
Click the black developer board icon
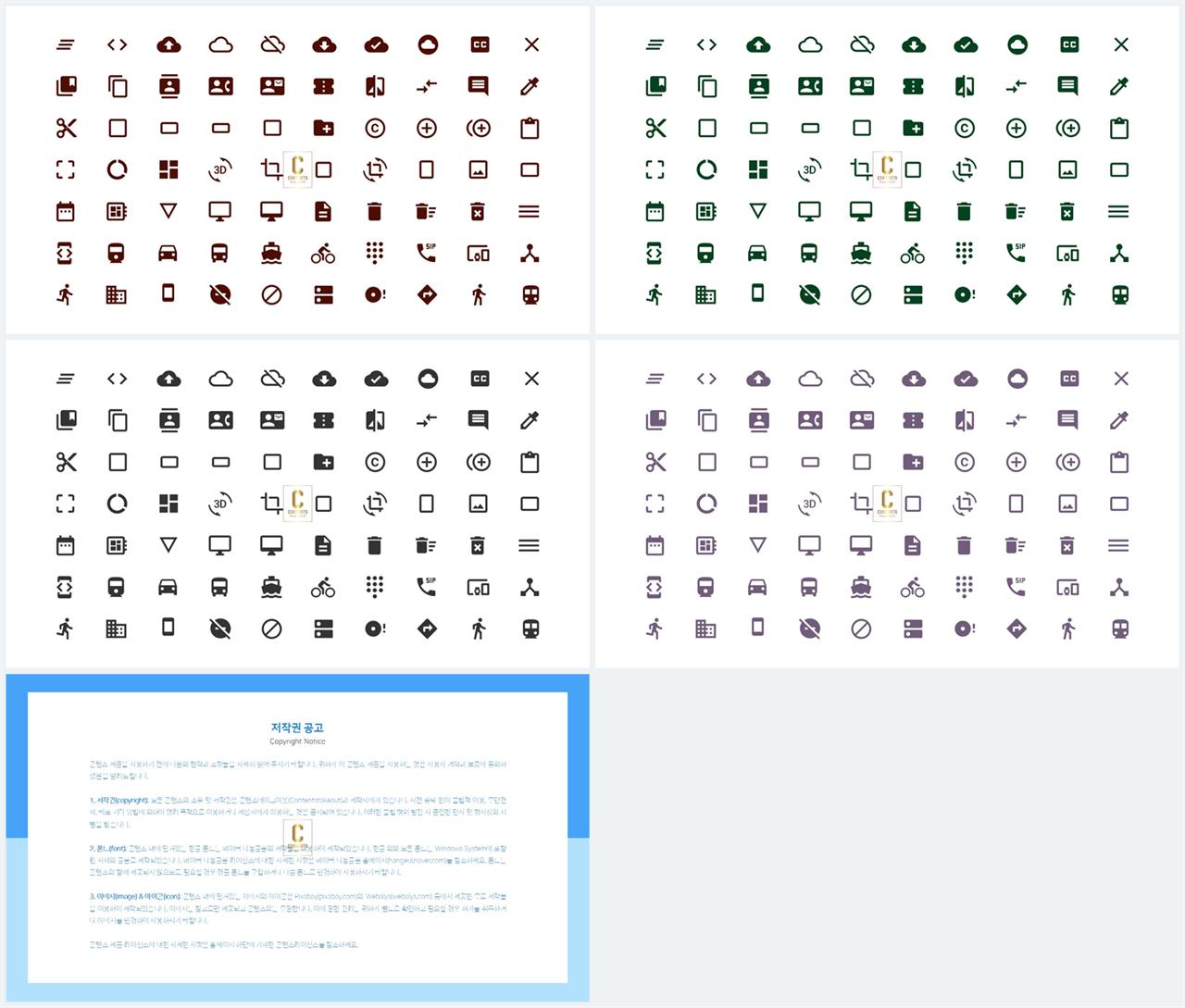117,545
